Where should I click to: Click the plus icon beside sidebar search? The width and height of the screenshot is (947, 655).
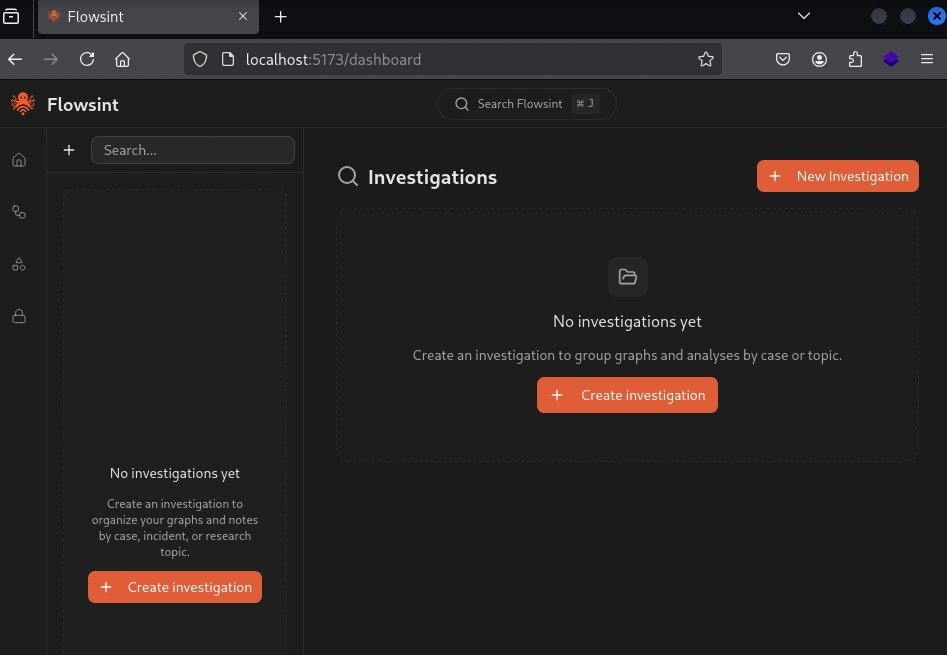click(x=69, y=150)
